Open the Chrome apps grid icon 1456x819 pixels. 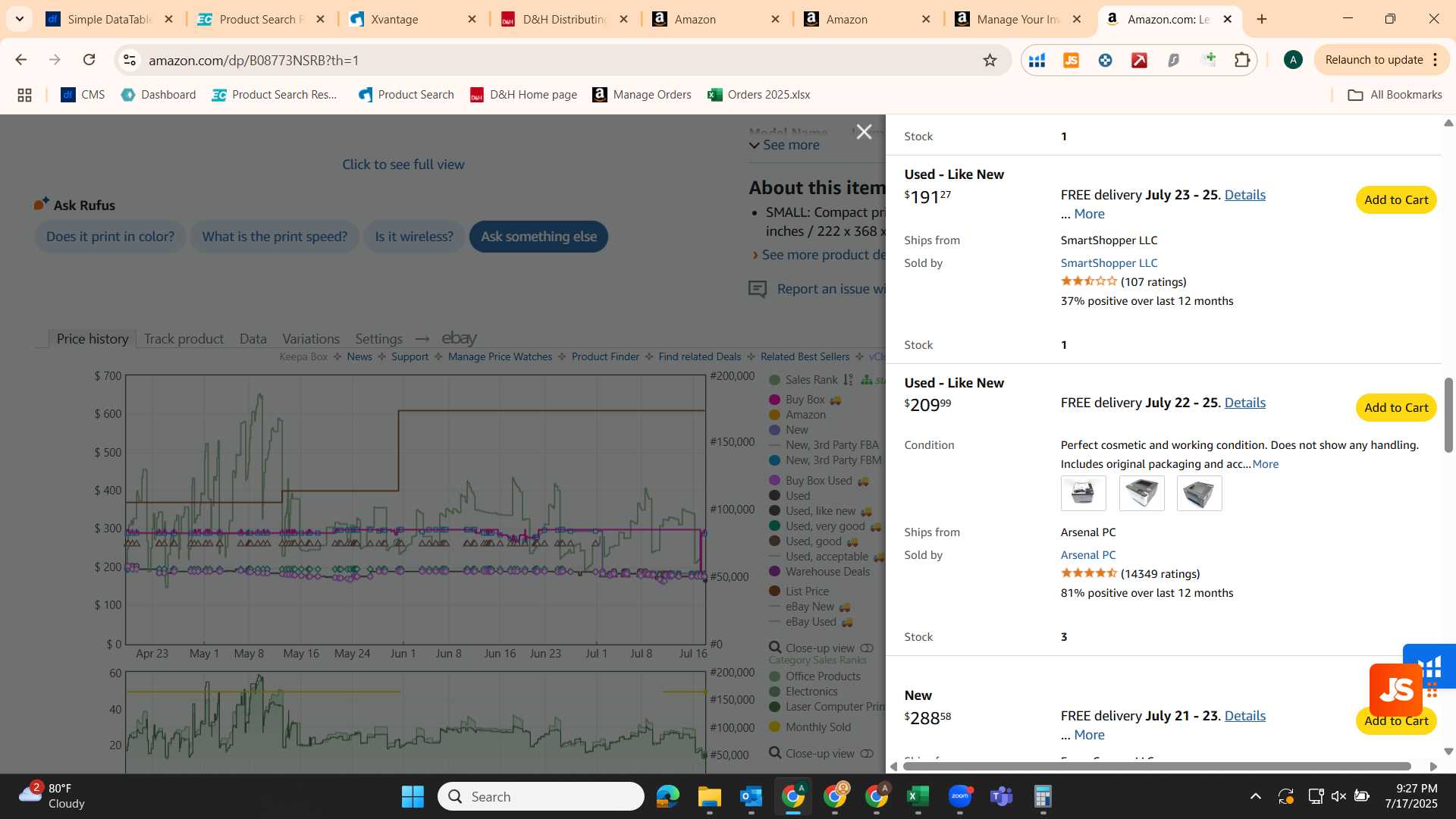[x=24, y=95]
